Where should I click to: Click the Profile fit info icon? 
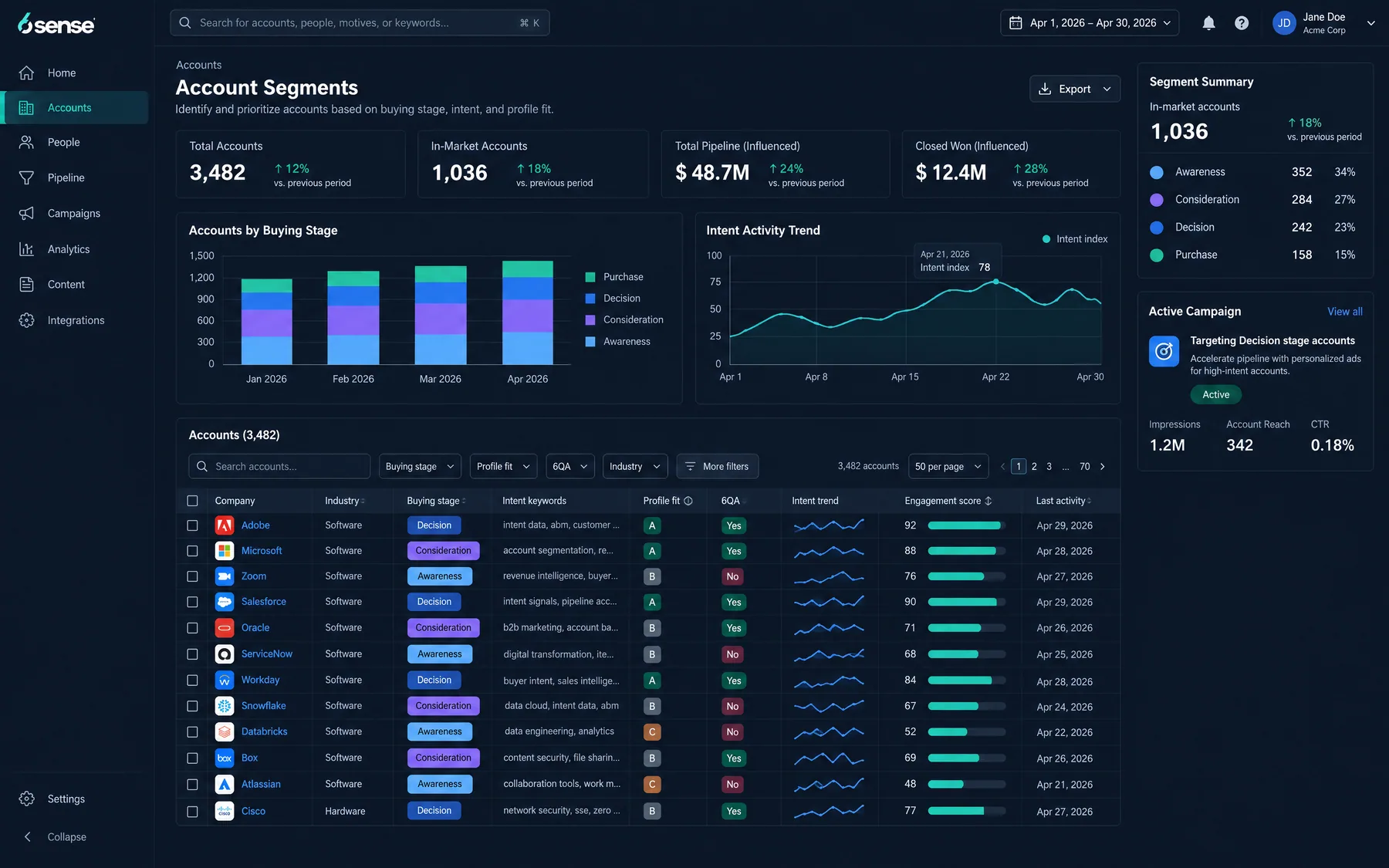click(688, 501)
